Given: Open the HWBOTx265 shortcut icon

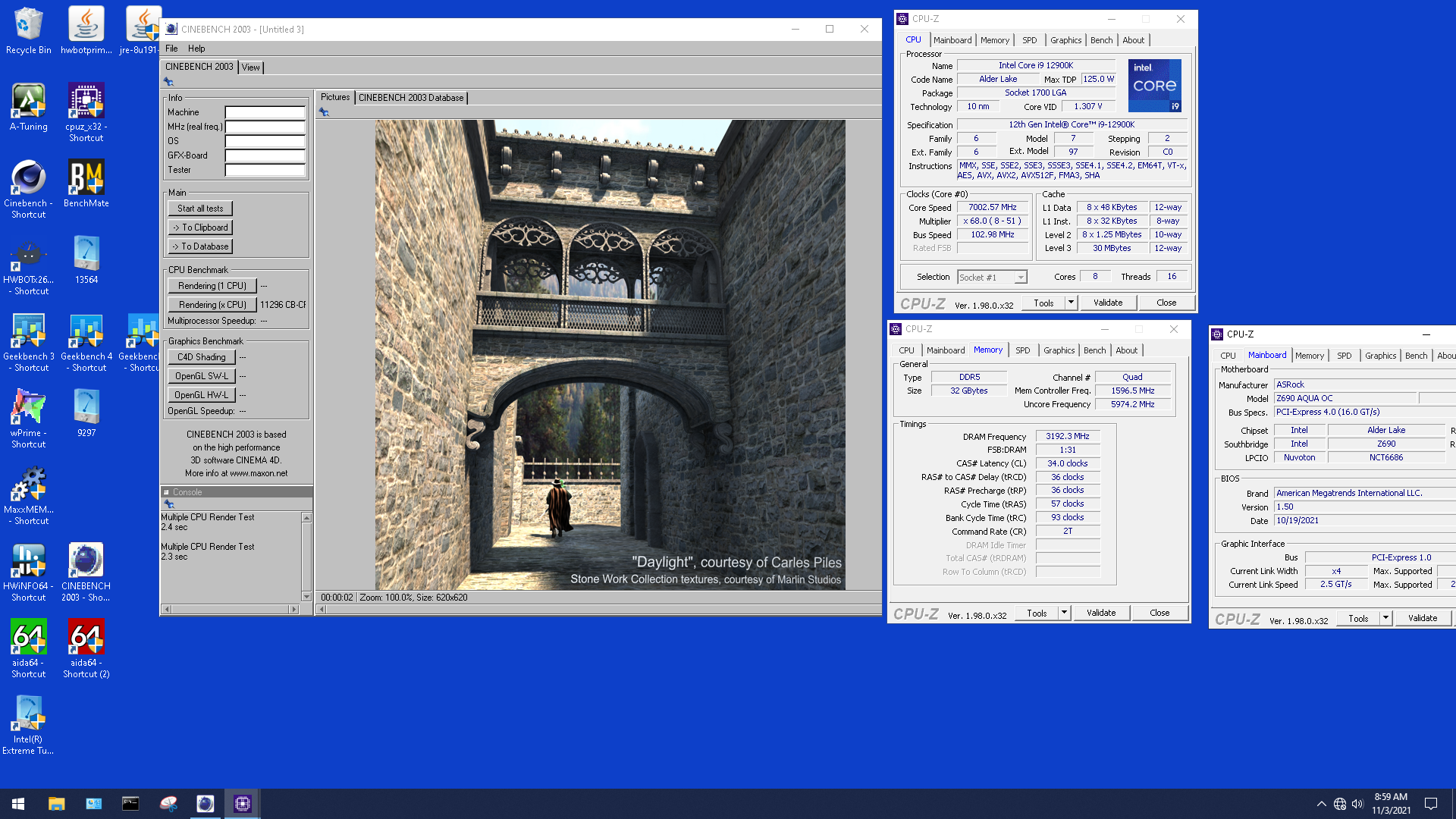Looking at the screenshot, I should click(29, 265).
